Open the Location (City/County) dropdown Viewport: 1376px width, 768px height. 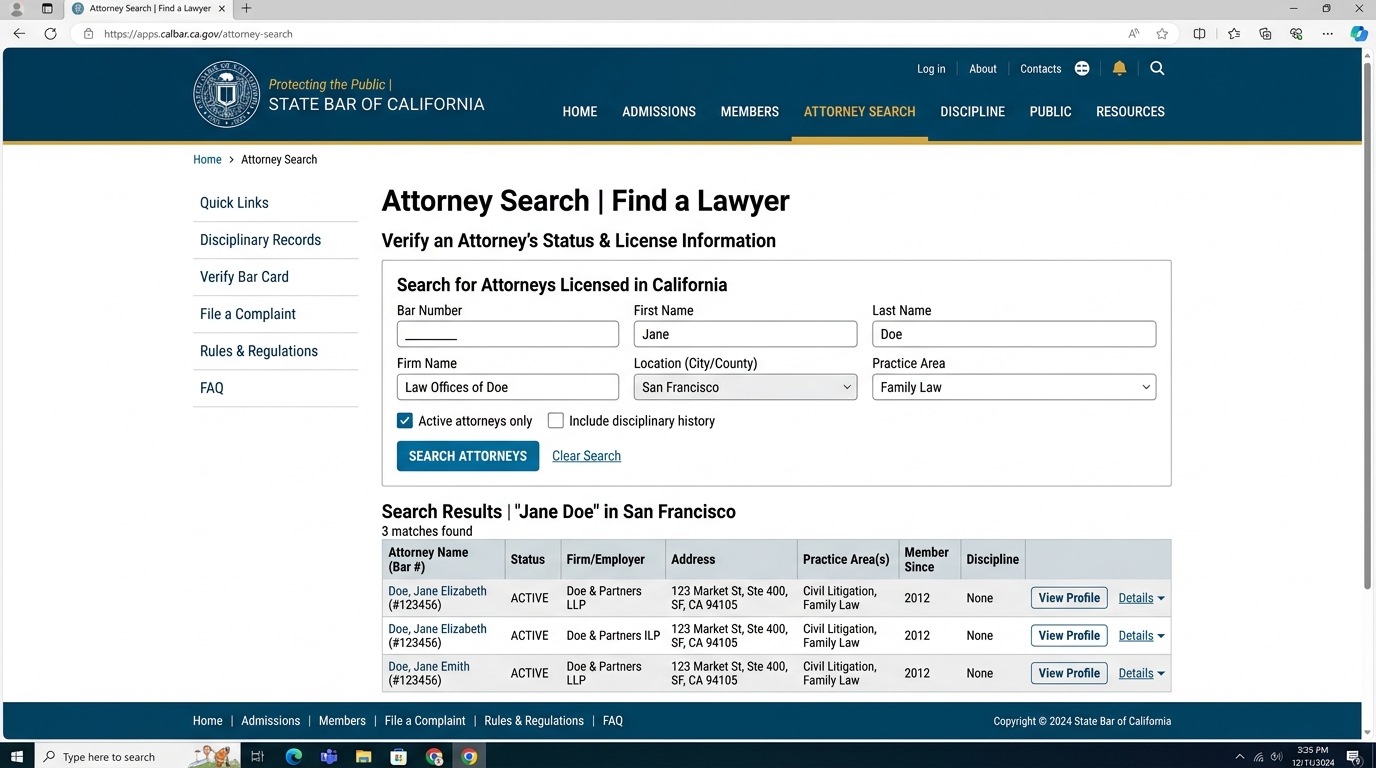pos(745,387)
